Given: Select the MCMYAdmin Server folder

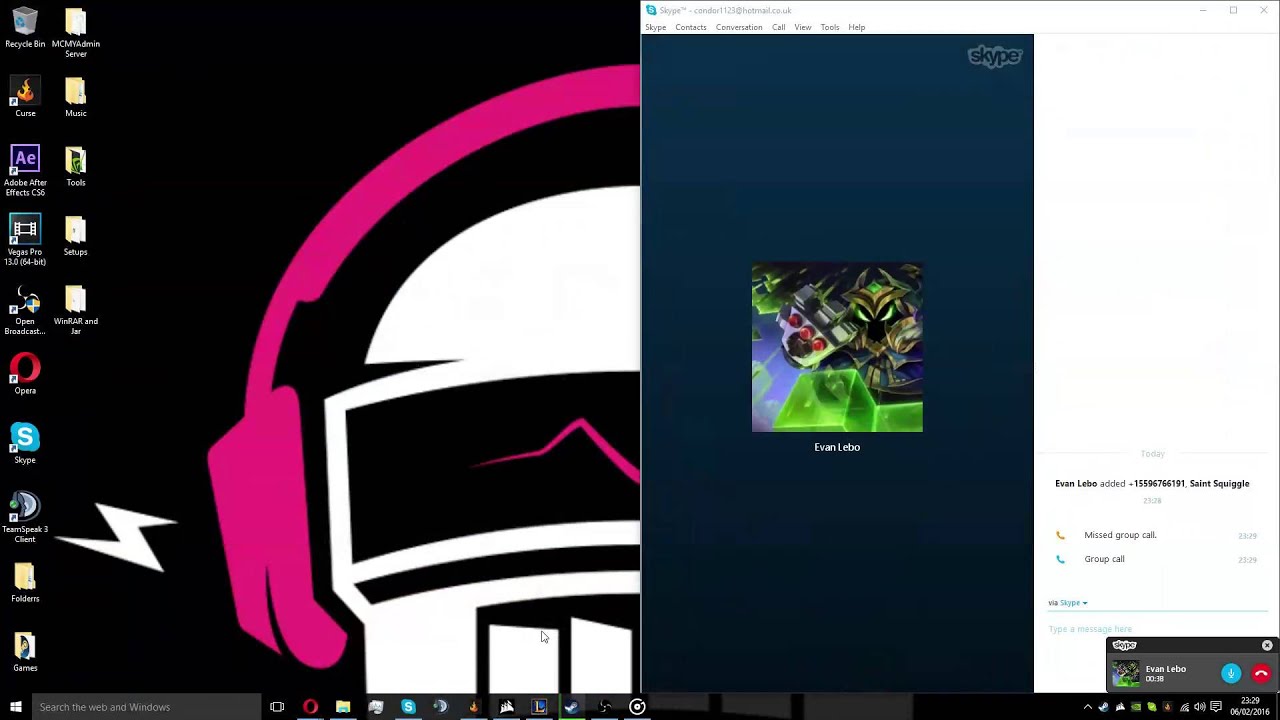Looking at the screenshot, I should (x=76, y=34).
